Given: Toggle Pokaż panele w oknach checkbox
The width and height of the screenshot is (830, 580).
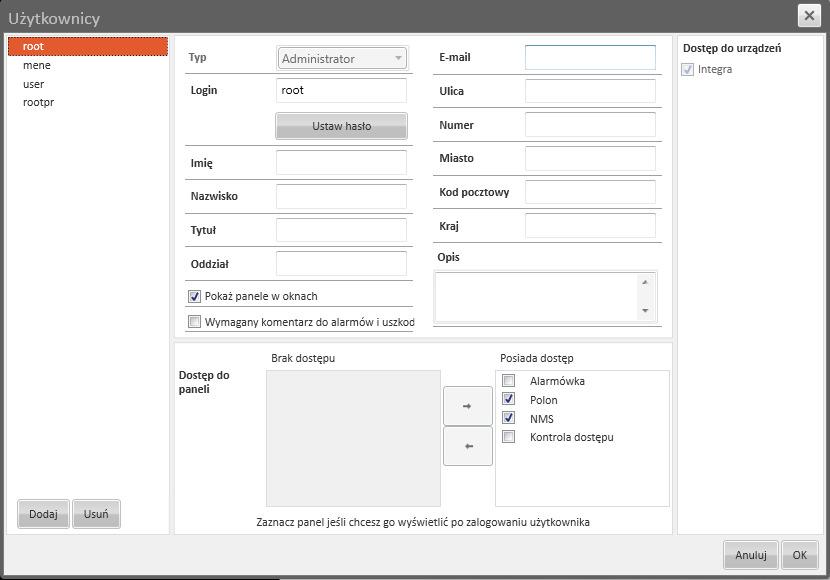Looking at the screenshot, I should point(194,296).
